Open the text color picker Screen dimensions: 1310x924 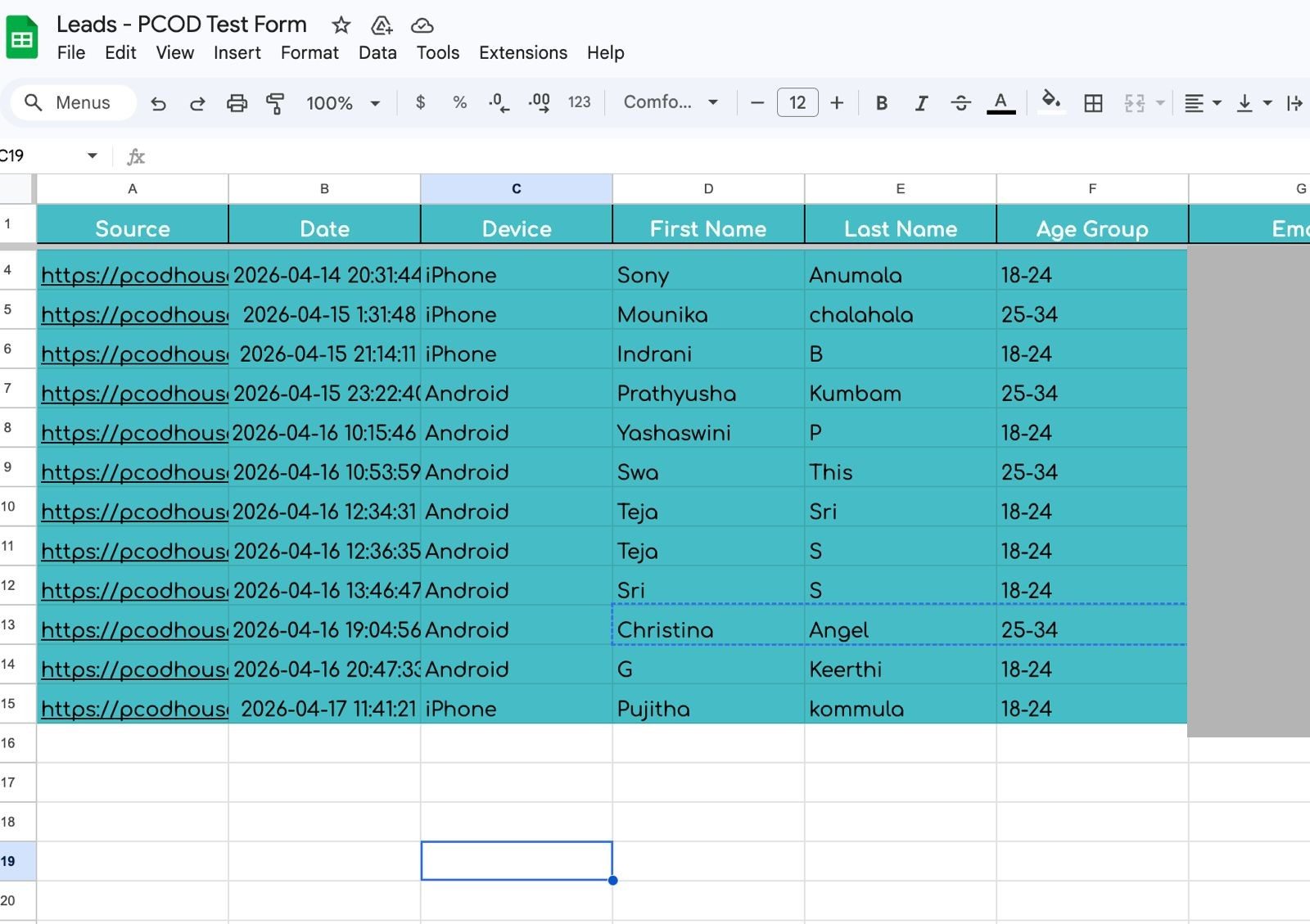[x=1001, y=103]
